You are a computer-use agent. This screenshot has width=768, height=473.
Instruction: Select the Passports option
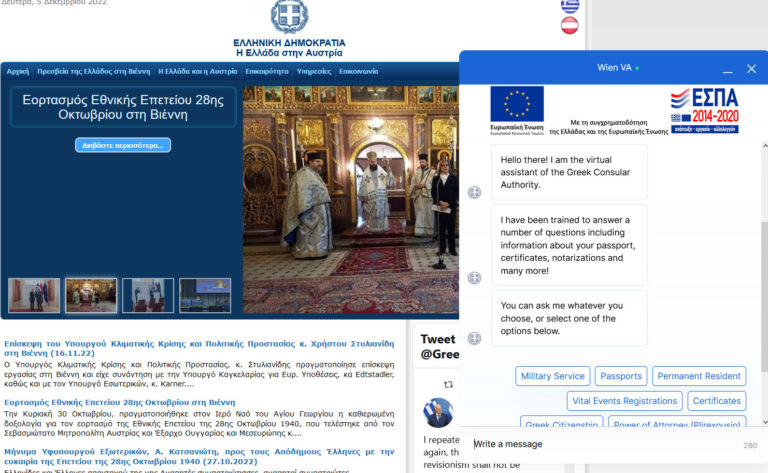(x=621, y=376)
